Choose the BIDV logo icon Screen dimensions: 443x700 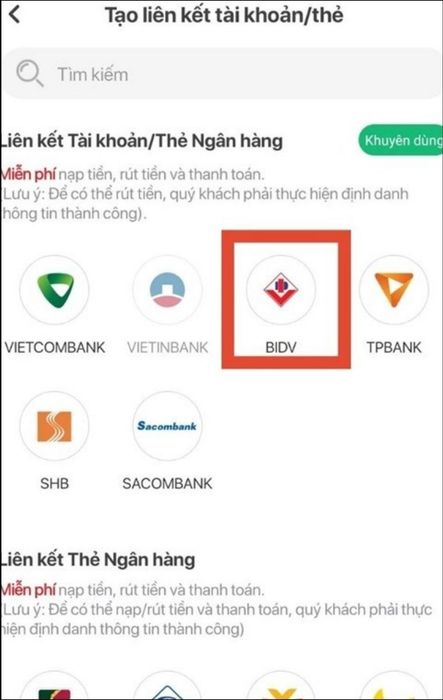[281, 290]
